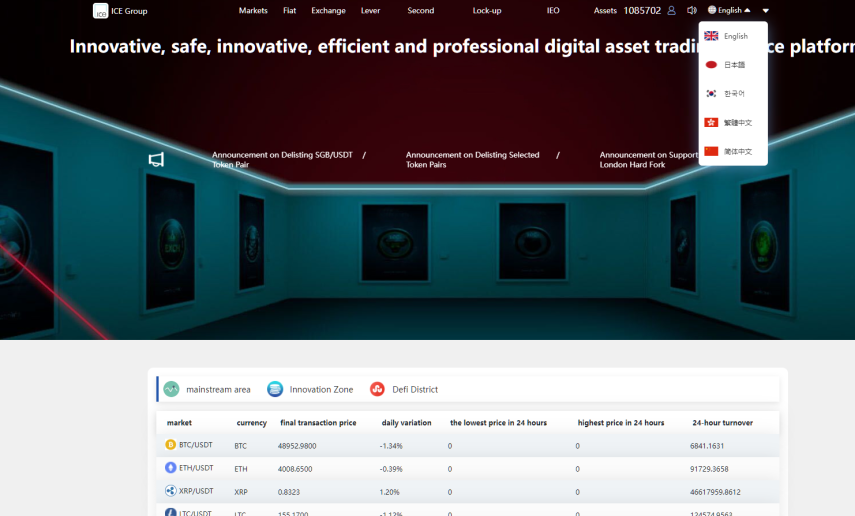The width and height of the screenshot is (855, 516).
Task: Click the announcement megaphone icon
Action: [x=156, y=160]
